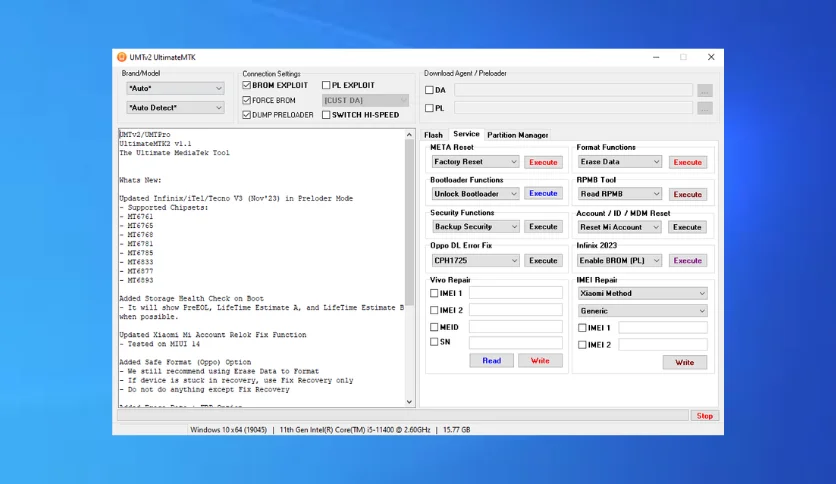Toggle BROM EXPLOIT checkbox
The image size is (836, 484).
tap(246, 85)
